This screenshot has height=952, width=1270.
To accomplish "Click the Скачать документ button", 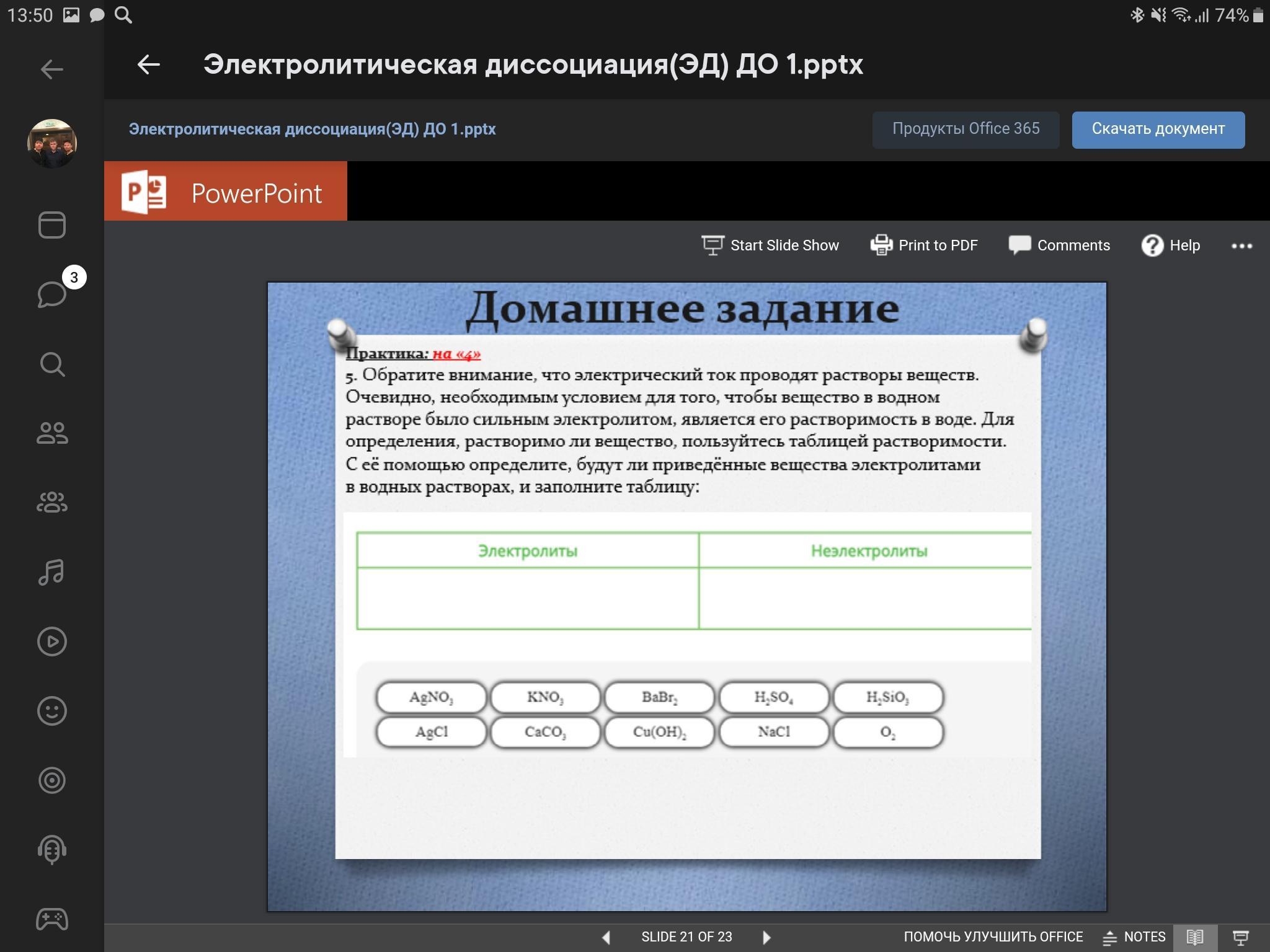I will click(1158, 130).
